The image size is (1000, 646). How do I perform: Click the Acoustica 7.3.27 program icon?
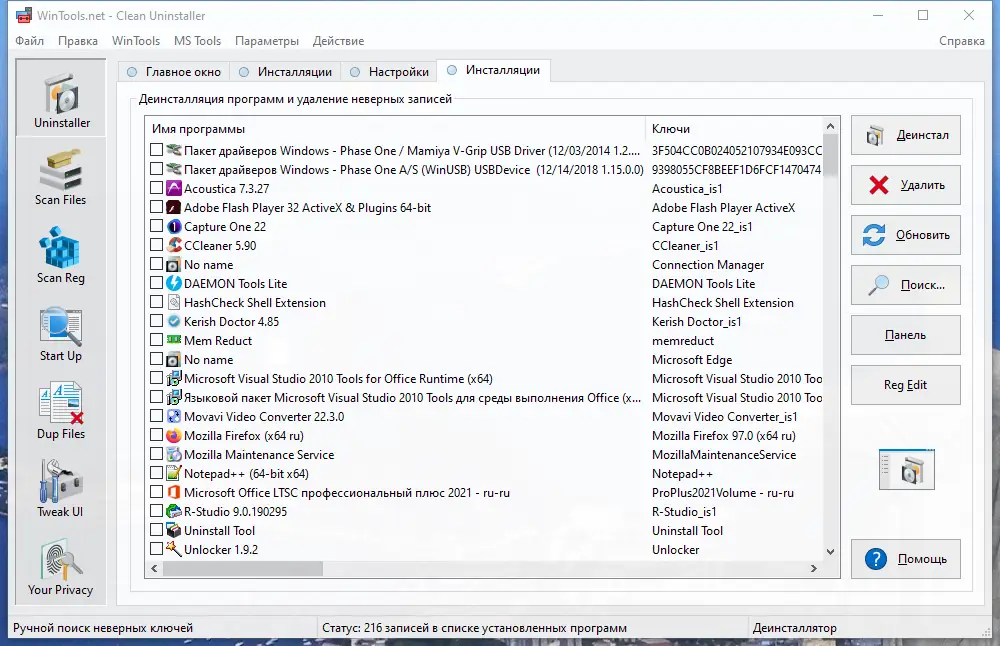point(174,188)
